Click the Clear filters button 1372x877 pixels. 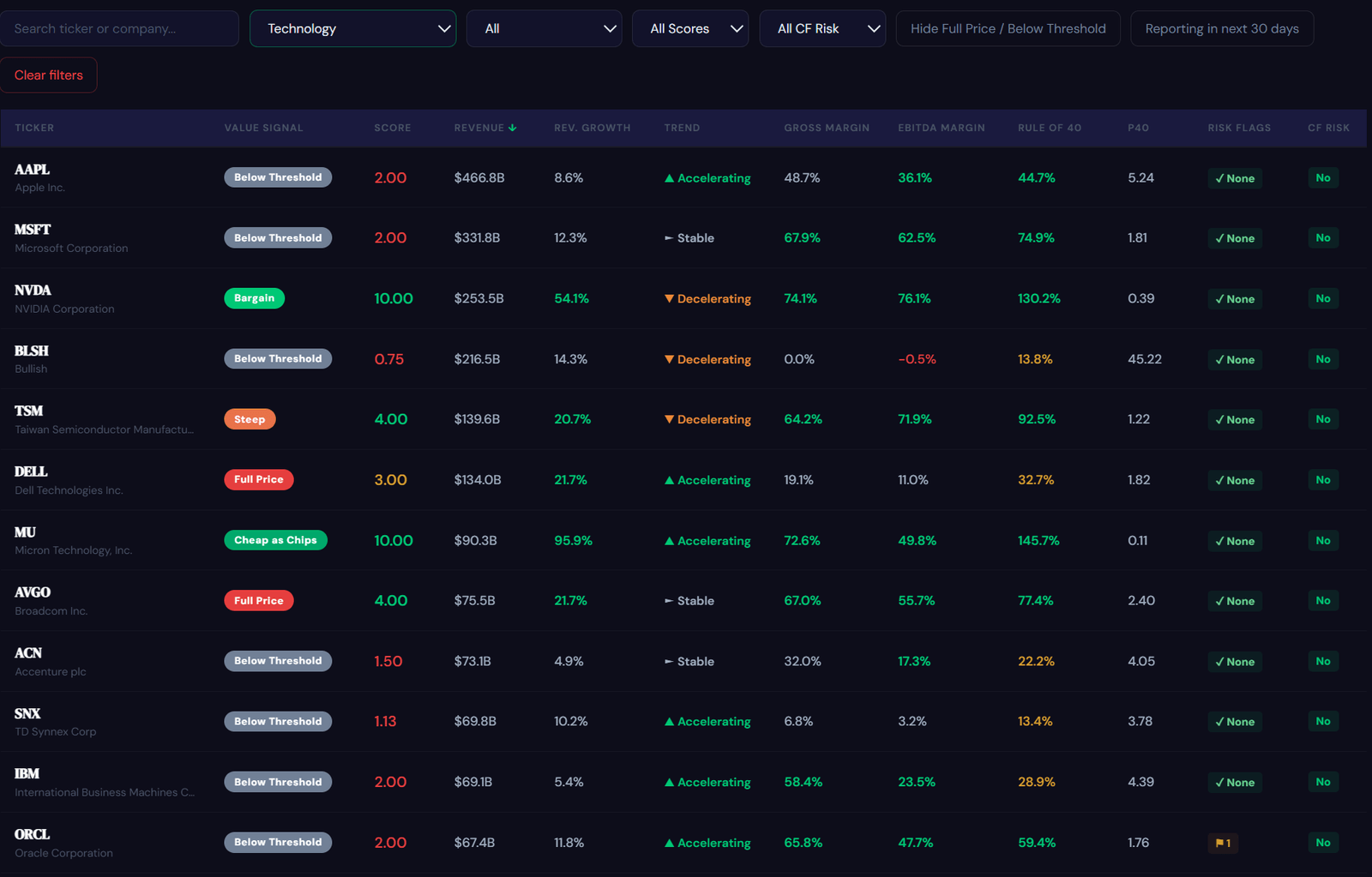[49, 75]
